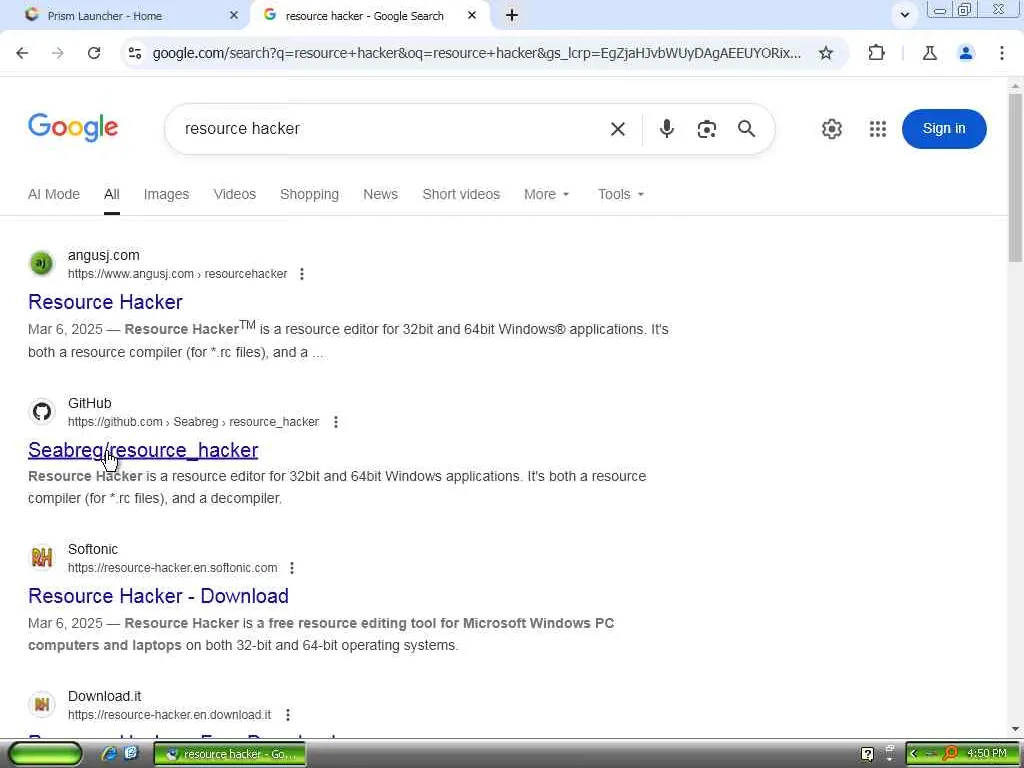Open the tab search dropdown arrow
Screen dimensions: 1024x768
pos(904,15)
